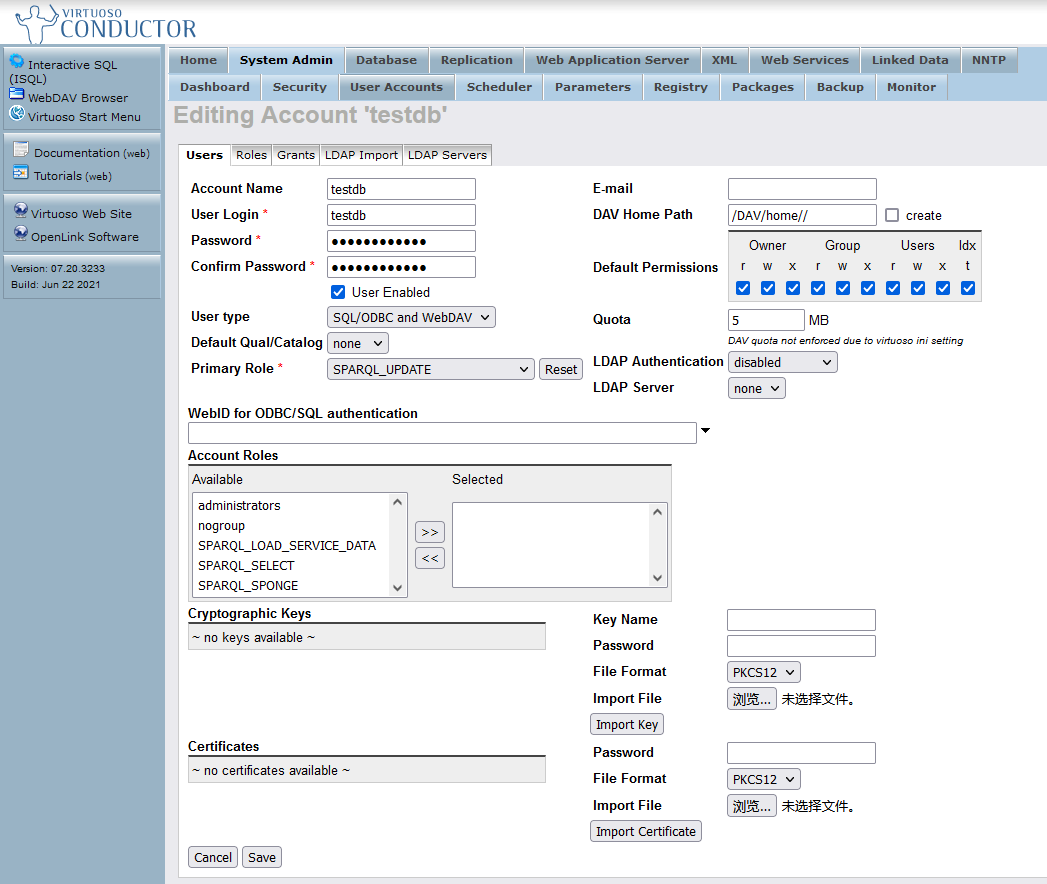Switch to the Roles tab

tap(251, 155)
